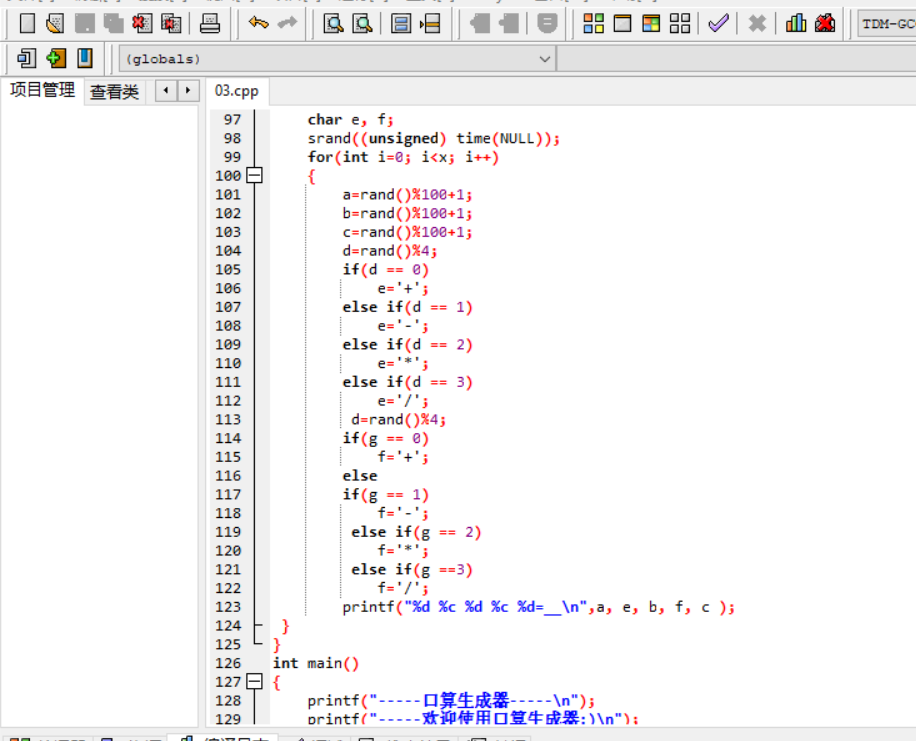Viewport: 916px width, 741px height.
Task: Undo the last edit
Action: click(x=259, y=23)
